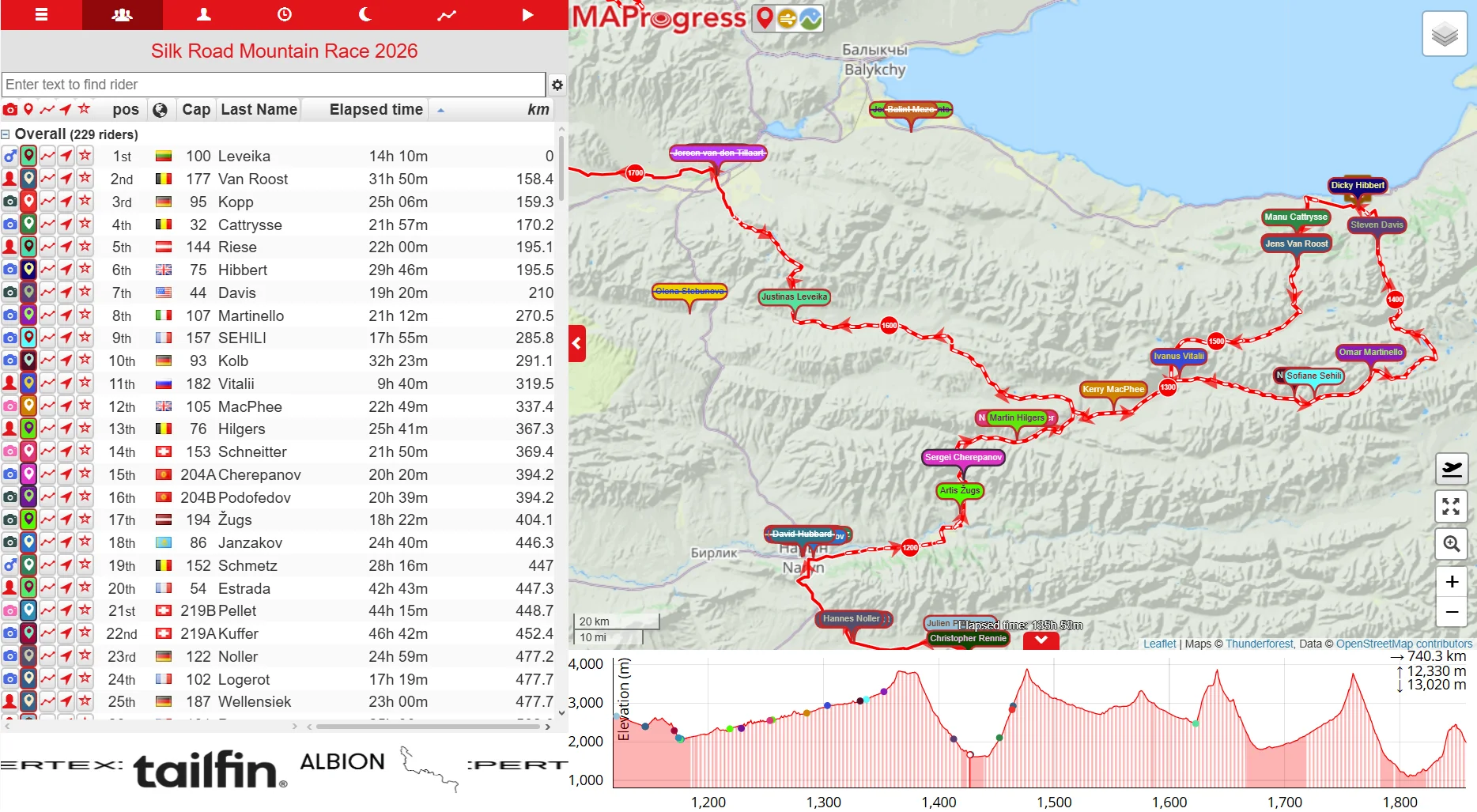The width and height of the screenshot is (1477, 812).
Task: Sort riders by km column
Action: (x=538, y=110)
